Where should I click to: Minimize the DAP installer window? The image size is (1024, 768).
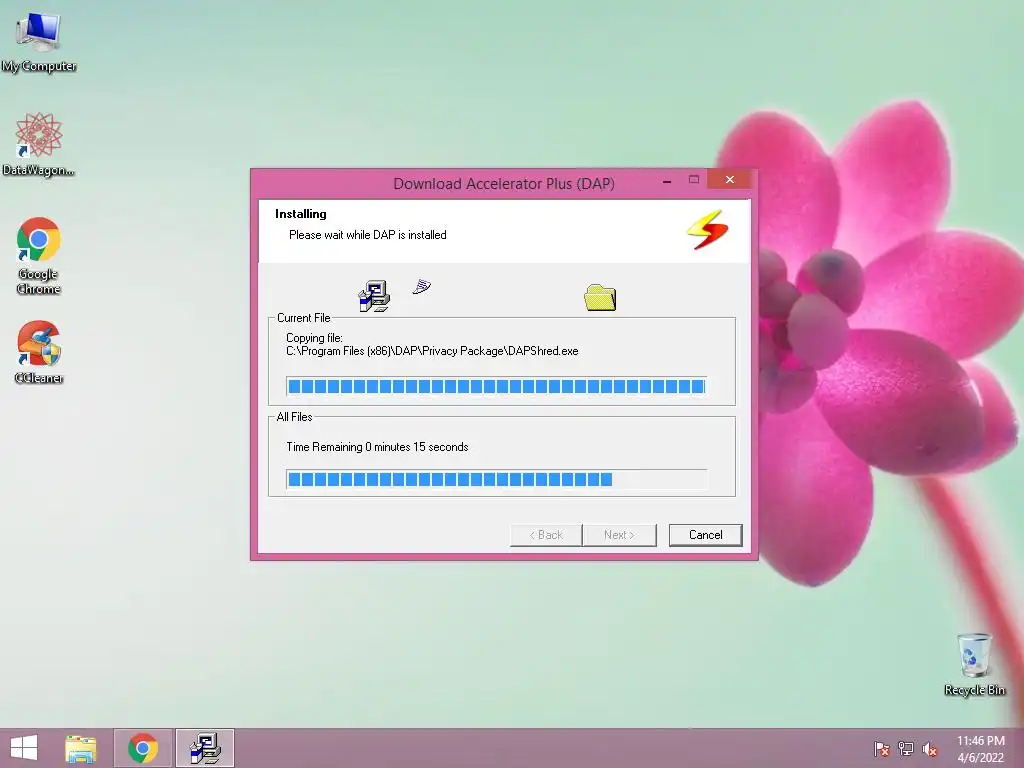667,181
